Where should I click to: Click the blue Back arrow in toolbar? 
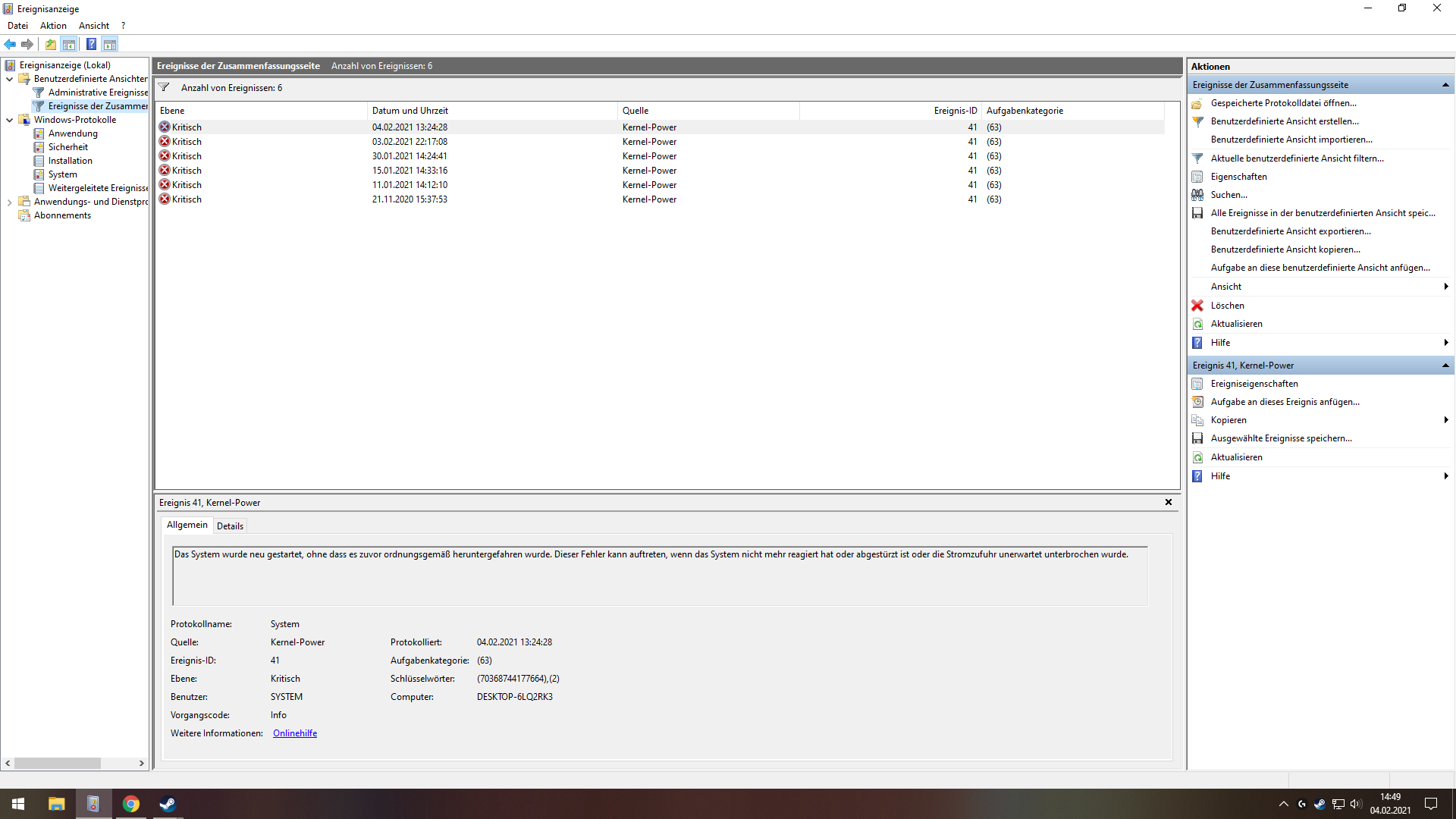click(10, 44)
